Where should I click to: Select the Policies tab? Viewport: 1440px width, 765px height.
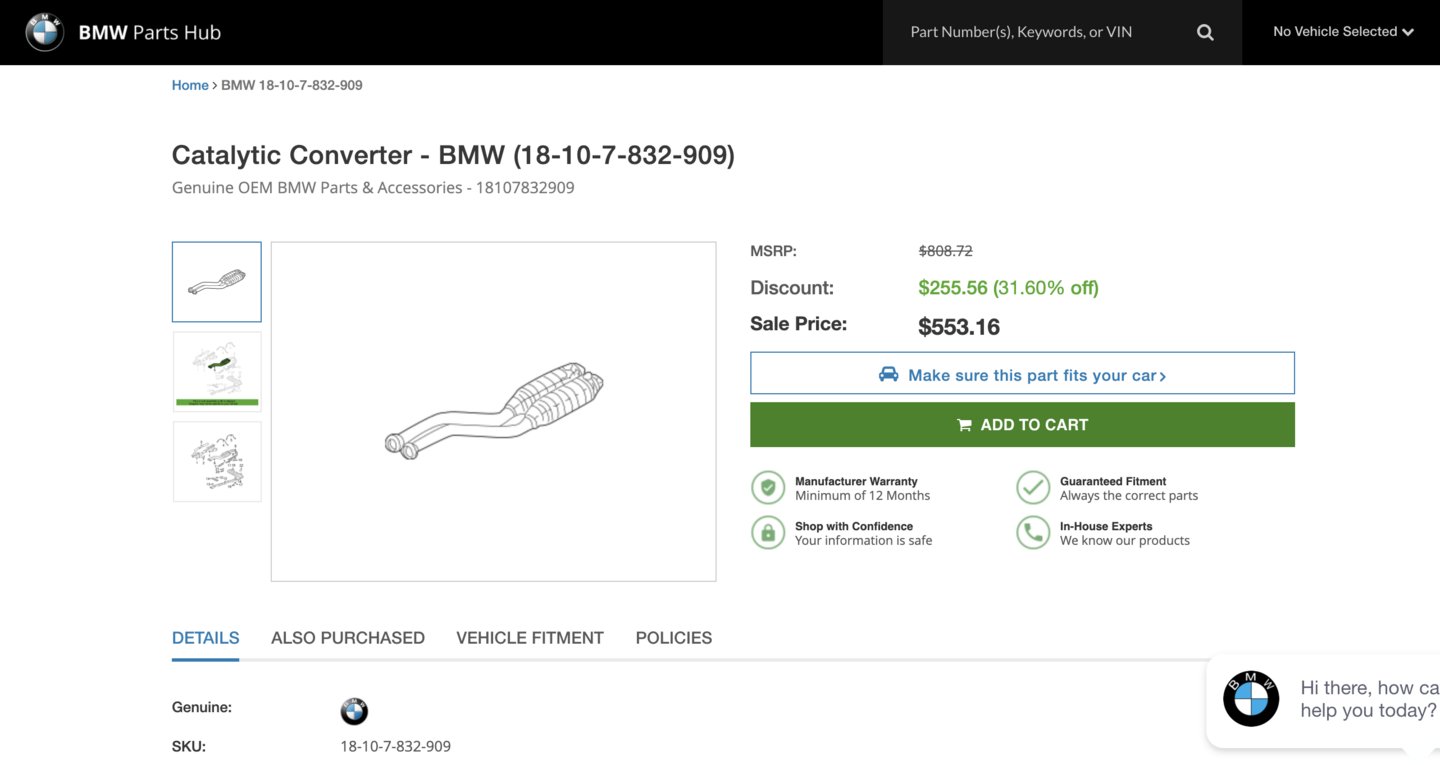pos(674,638)
